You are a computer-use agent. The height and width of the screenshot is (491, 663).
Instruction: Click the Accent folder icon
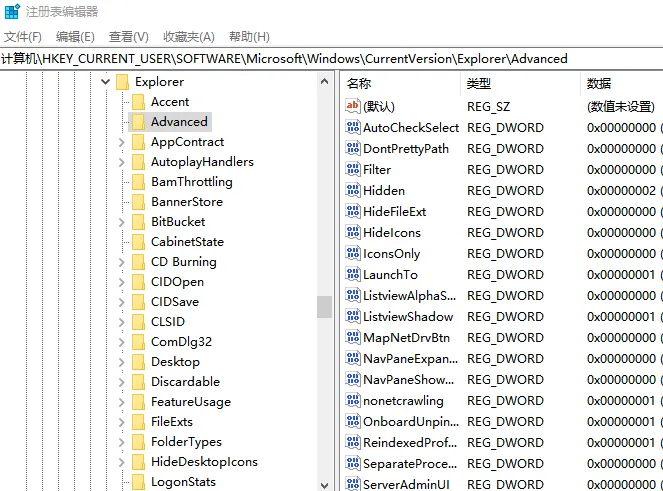[x=138, y=102]
